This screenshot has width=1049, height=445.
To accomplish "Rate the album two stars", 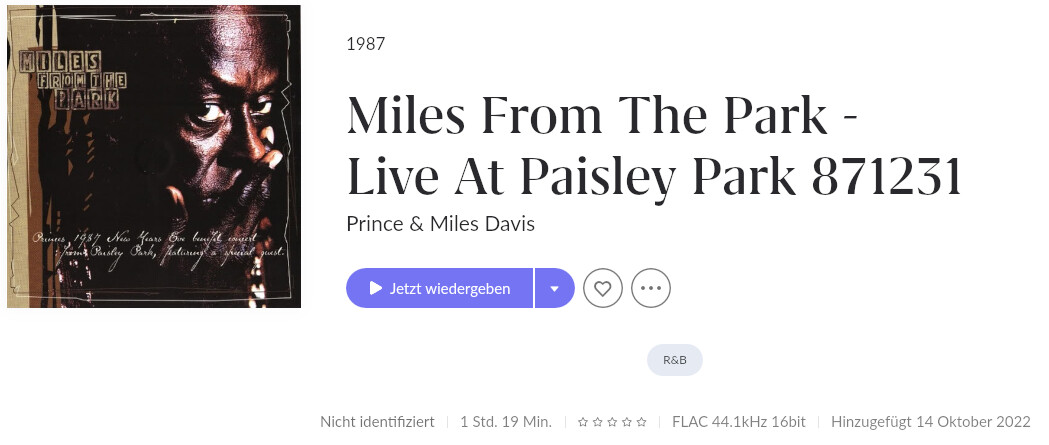I will pyautogui.click(x=597, y=422).
